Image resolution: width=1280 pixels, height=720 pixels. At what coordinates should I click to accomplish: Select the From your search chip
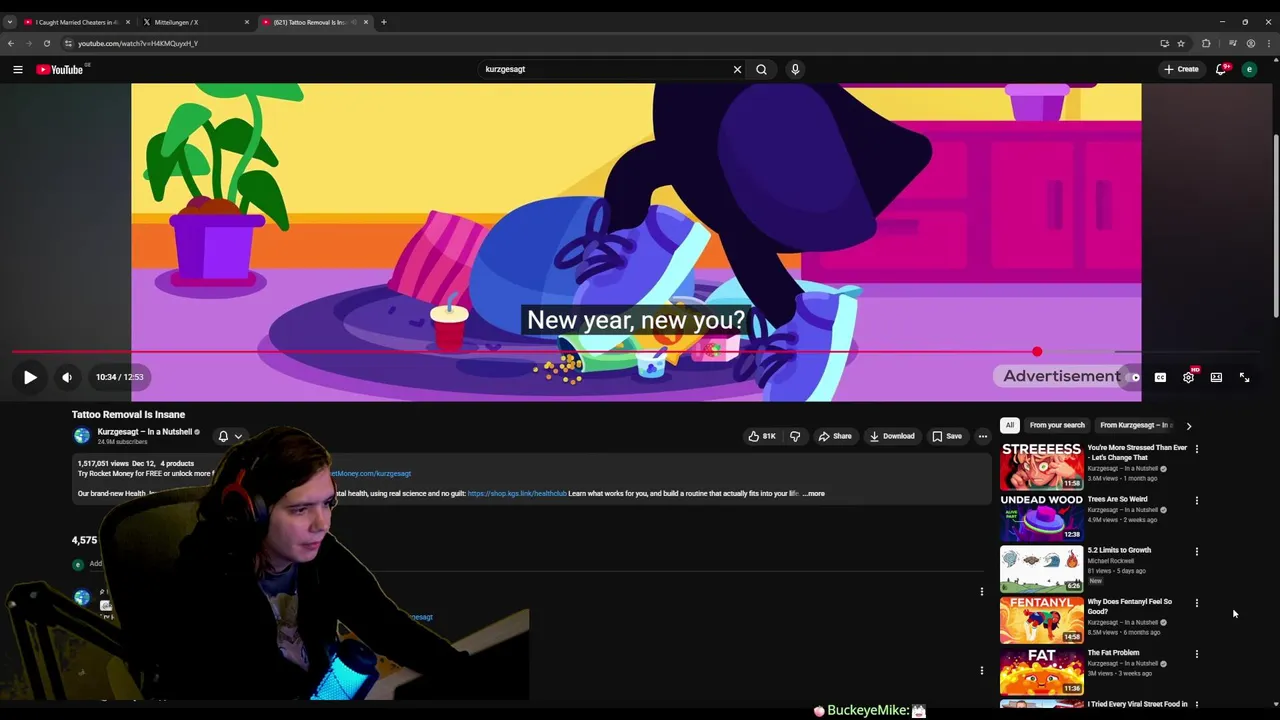point(1057,425)
